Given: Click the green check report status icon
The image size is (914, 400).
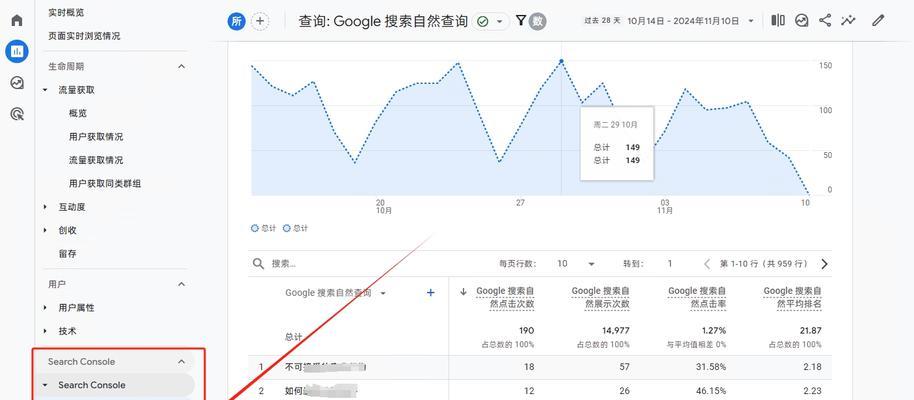Looking at the screenshot, I should click(483, 22).
